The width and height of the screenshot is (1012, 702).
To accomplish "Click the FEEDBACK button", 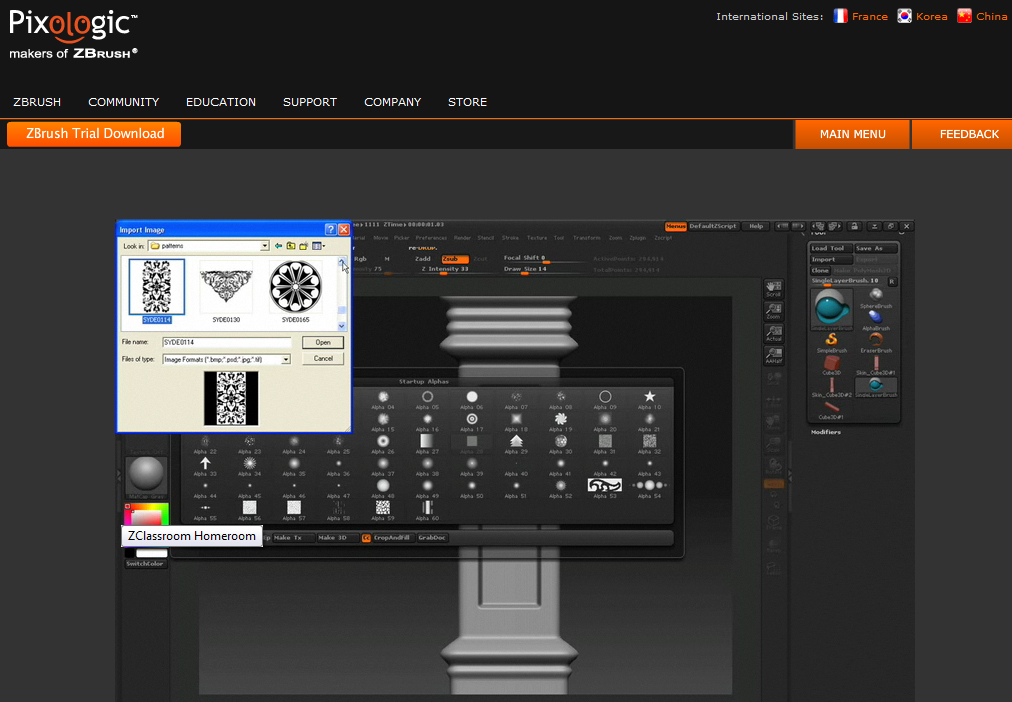I will pos(962,134).
